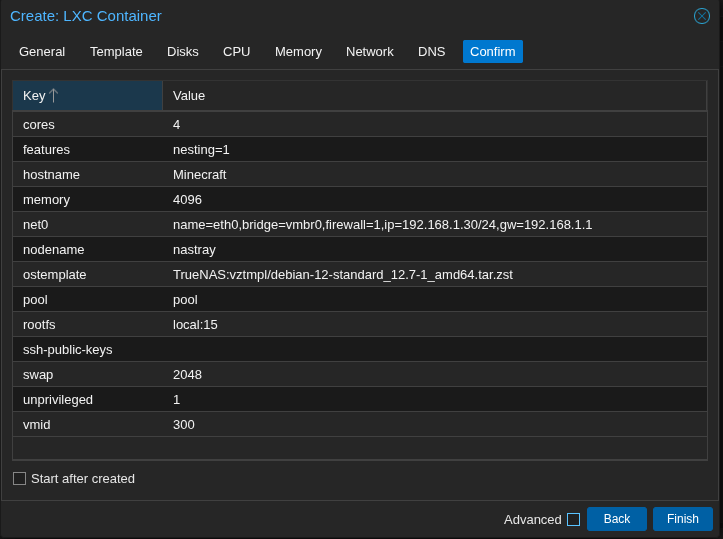This screenshot has width=723, height=539.
Task: Click the Back button
Action: tap(616, 519)
